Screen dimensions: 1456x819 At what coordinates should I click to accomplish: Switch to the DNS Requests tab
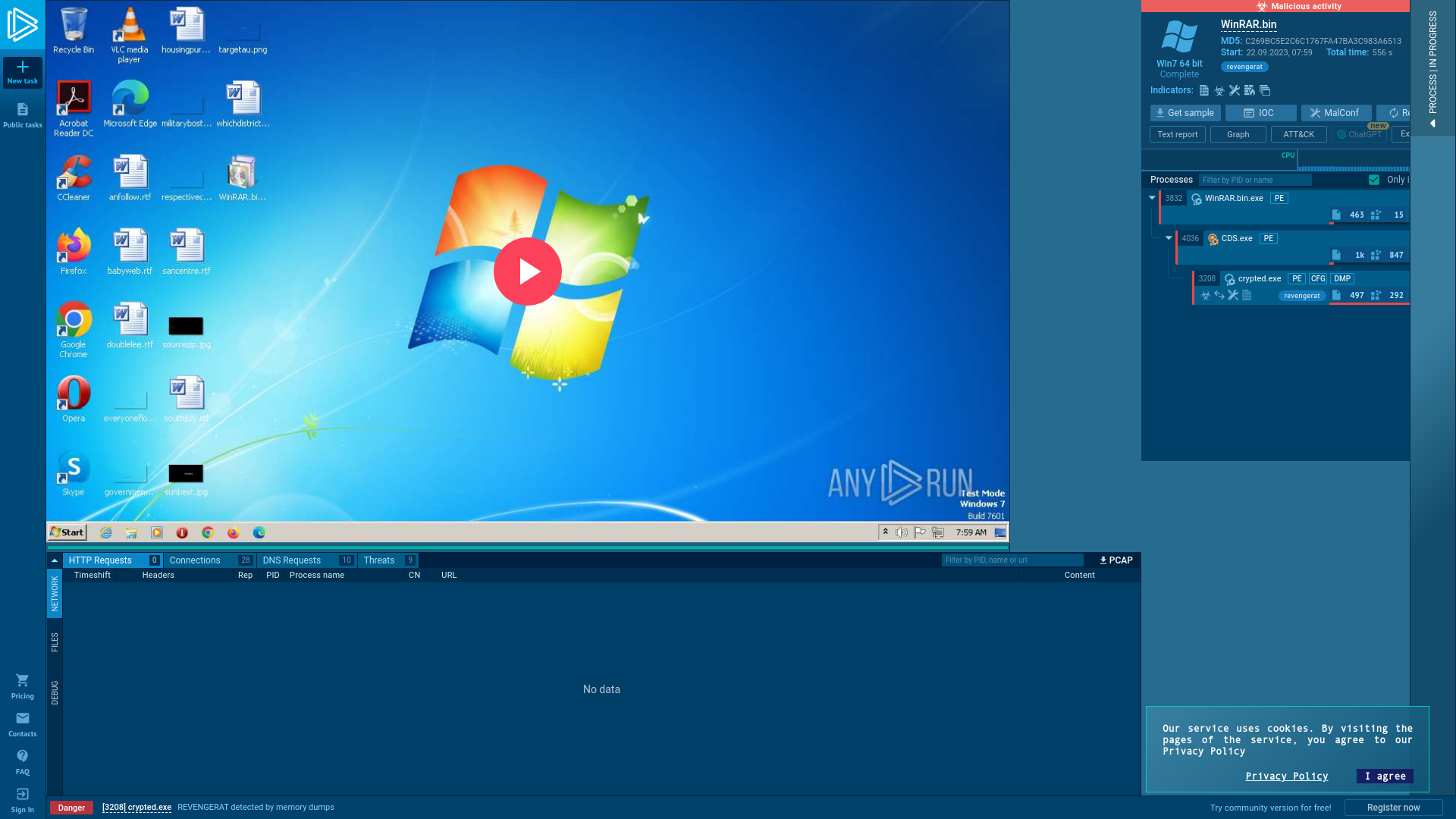[x=306, y=560]
